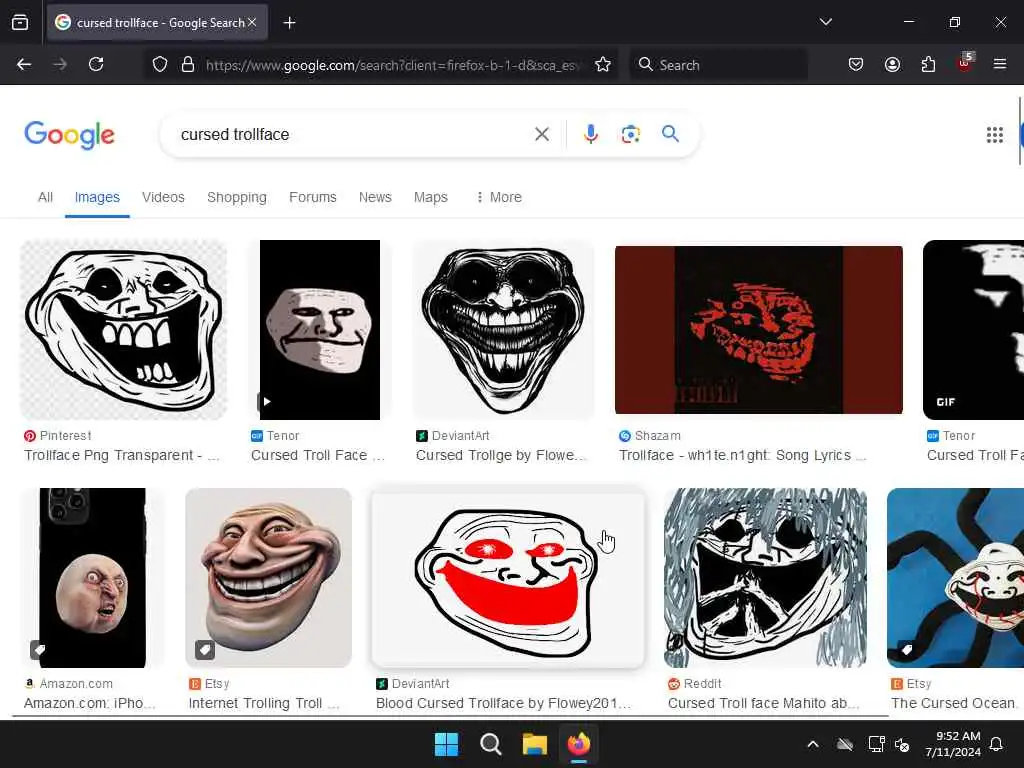Open Blood Cursed Trollface red-eyed image

click(507, 578)
